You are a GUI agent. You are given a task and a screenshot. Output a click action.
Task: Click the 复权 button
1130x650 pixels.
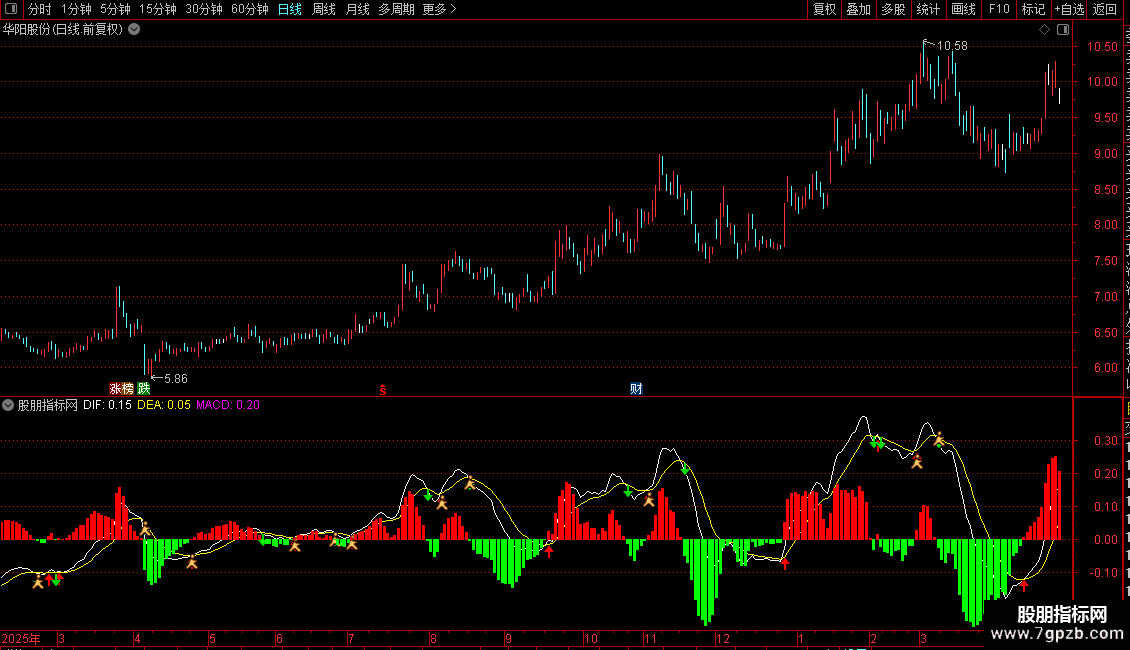tap(824, 9)
